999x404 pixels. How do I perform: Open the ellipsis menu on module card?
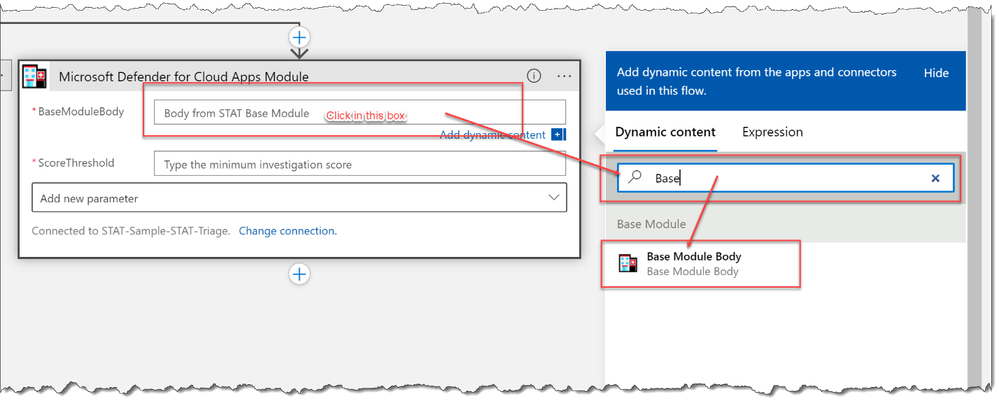tap(564, 76)
